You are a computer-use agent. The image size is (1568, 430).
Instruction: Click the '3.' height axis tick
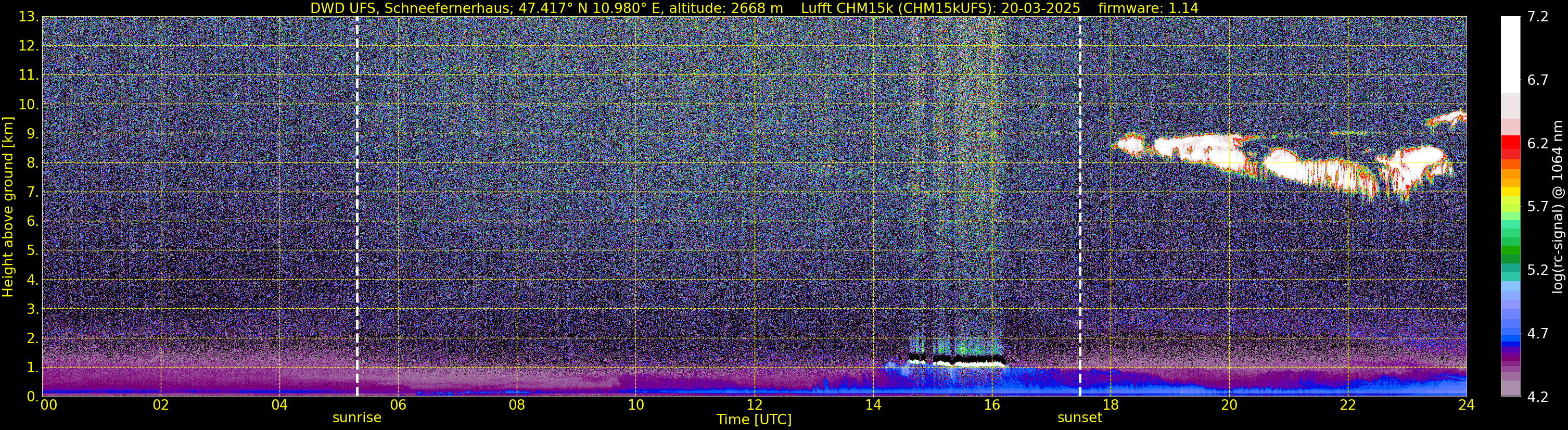point(33,309)
